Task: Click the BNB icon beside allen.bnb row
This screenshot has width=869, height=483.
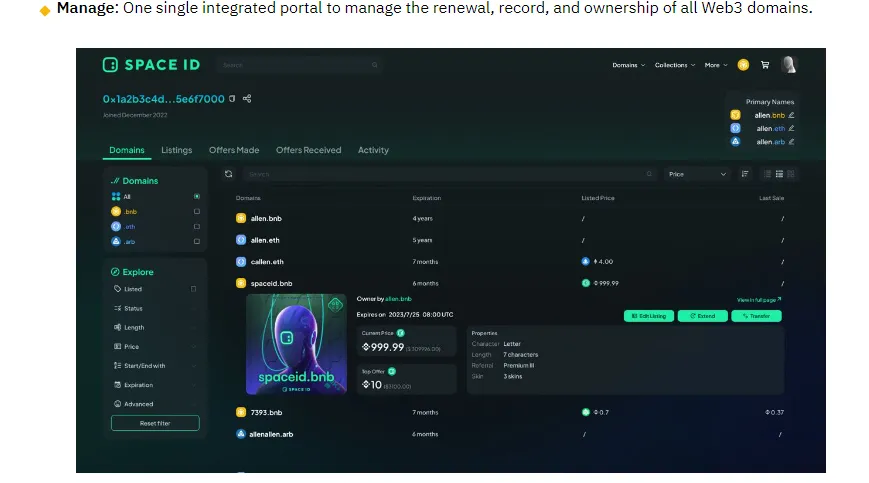Action: coord(241,218)
